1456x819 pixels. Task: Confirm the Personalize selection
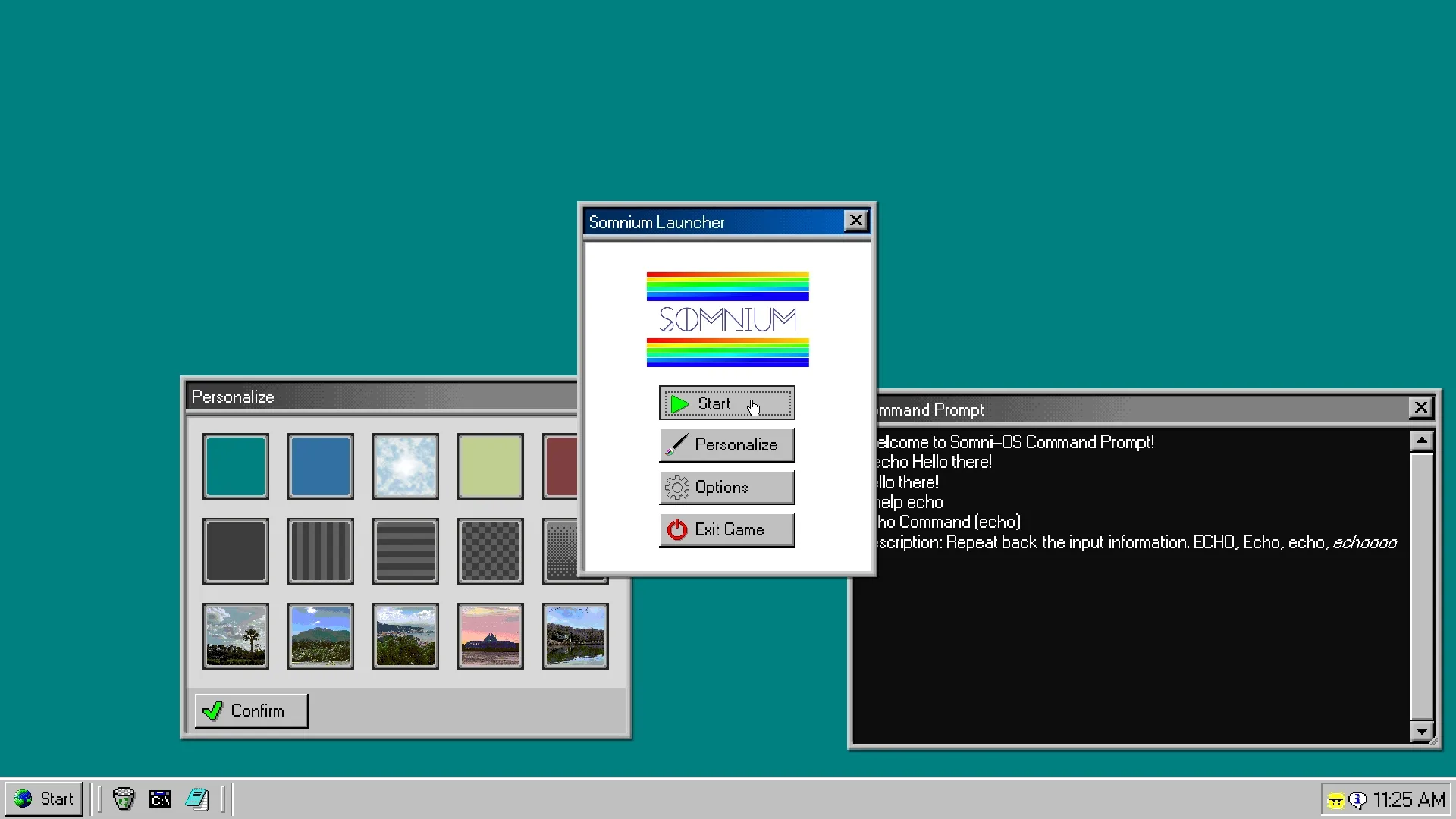[251, 711]
